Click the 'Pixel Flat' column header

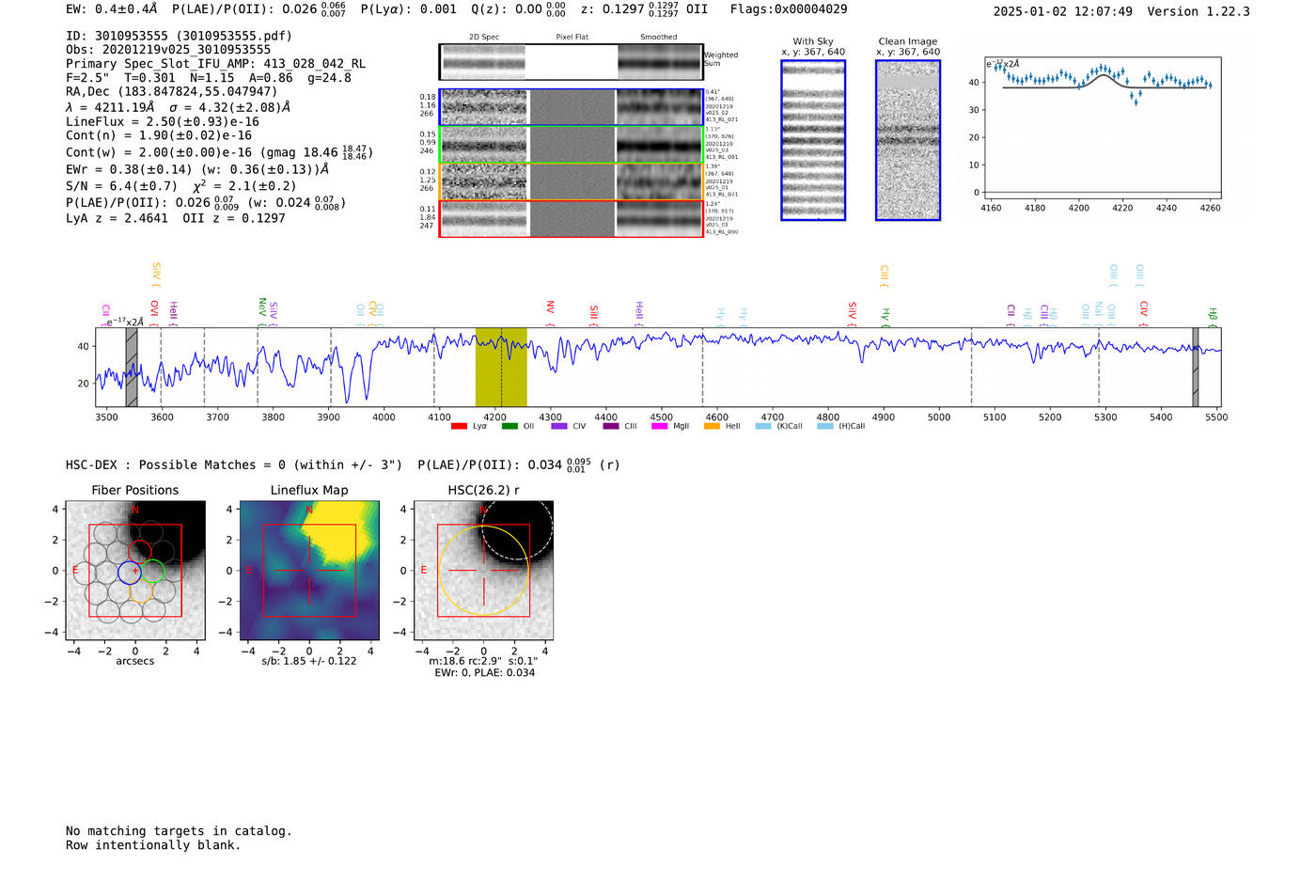pos(572,38)
